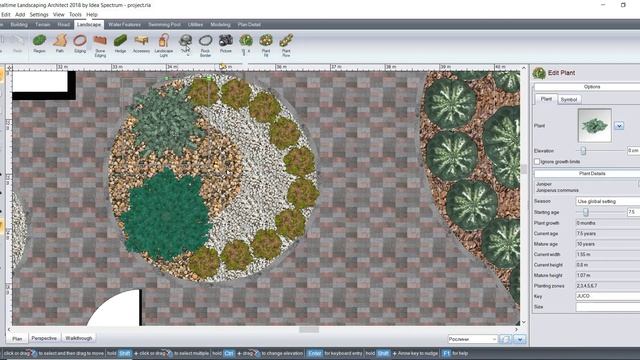This screenshot has width=640, height=360.
Task: Open the Settings menu
Action: (39, 14)
